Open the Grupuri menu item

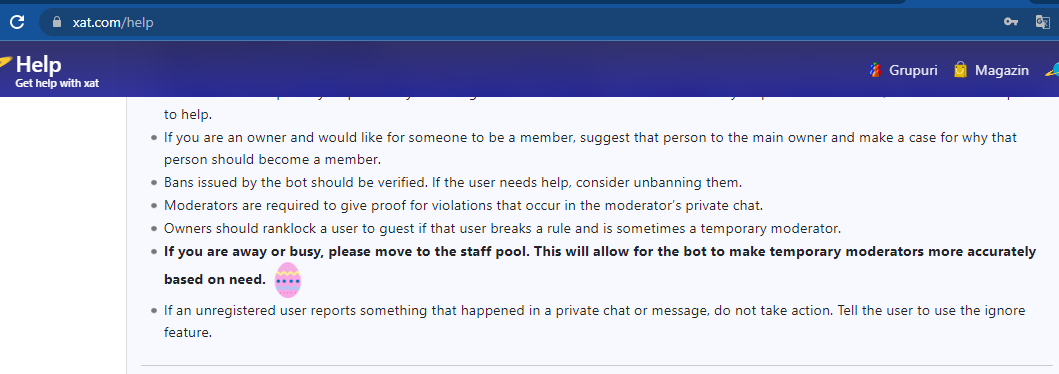[x=913, y=70]
